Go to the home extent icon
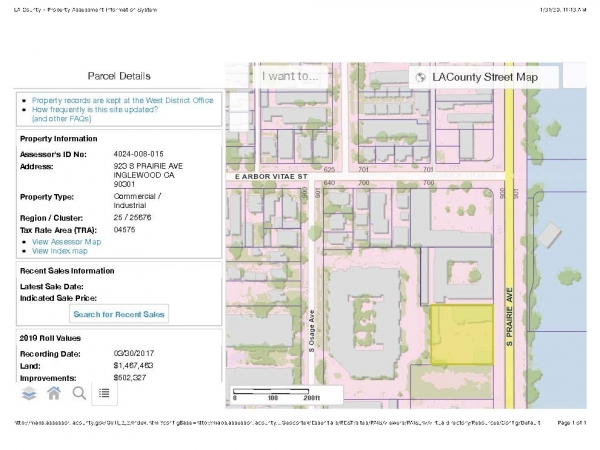This screenshot has height=450, width=600. (x=54, y=393)
